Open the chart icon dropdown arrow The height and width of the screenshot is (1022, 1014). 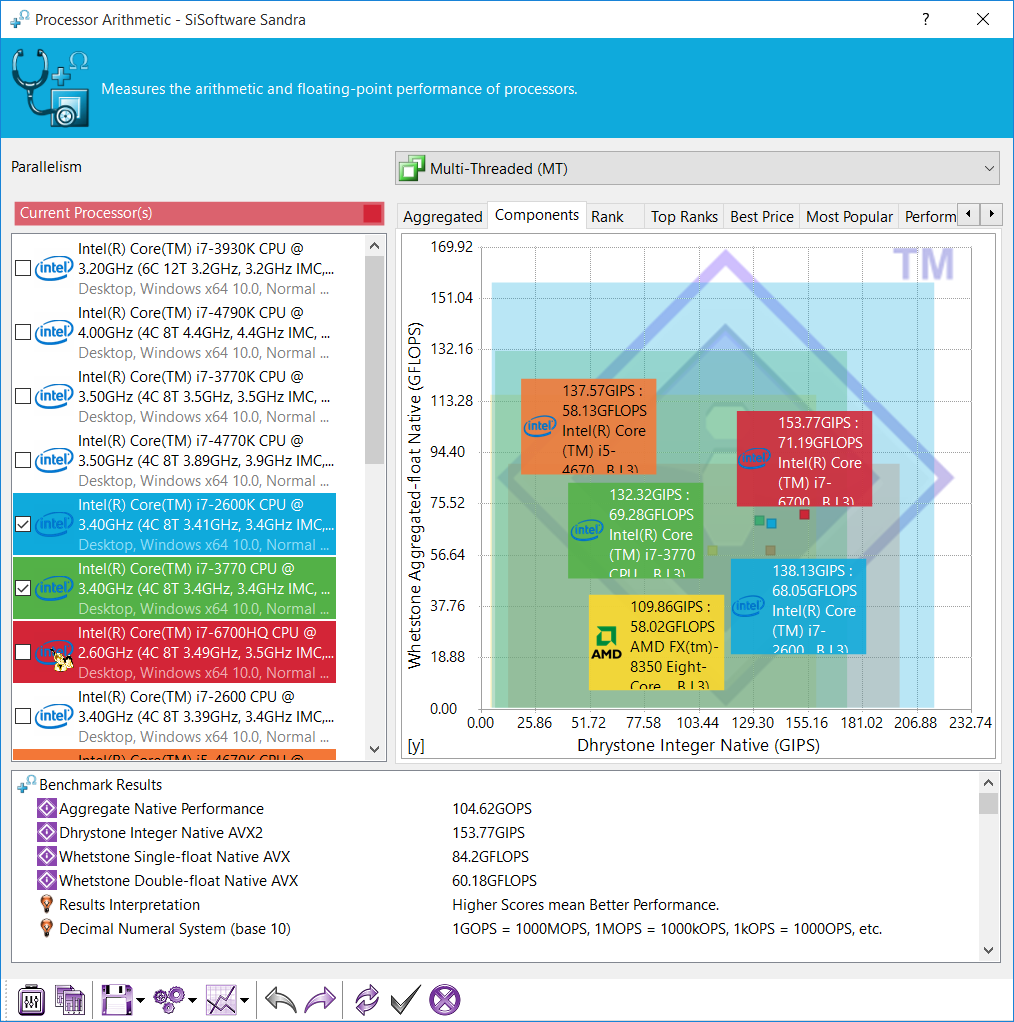tap(244, 1000)
